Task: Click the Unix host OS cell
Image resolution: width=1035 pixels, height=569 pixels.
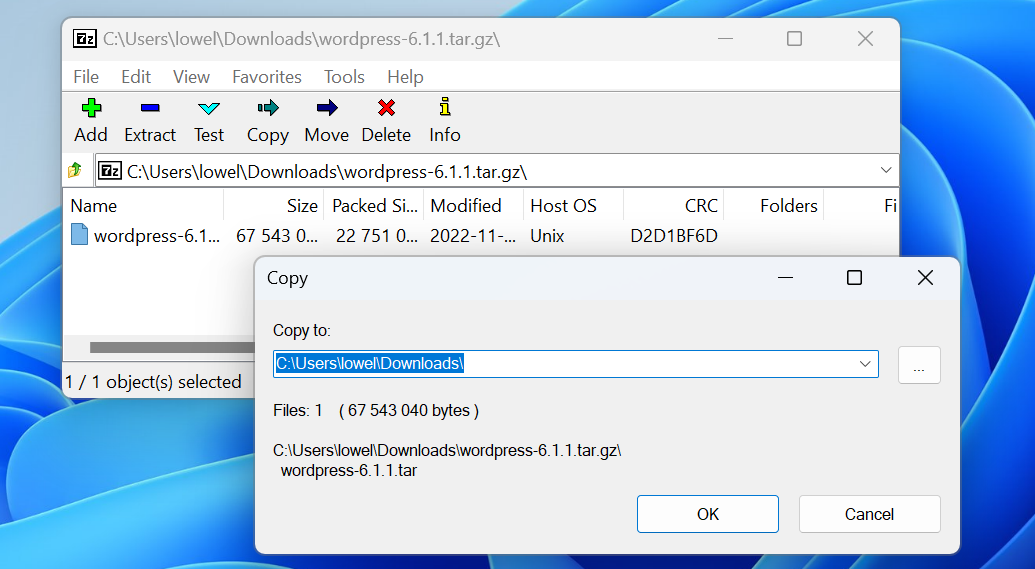Action: pos(547,236)
